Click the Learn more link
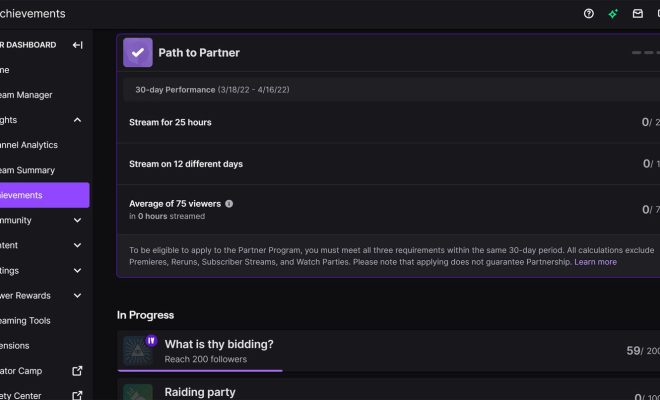 tap(595, 262)
